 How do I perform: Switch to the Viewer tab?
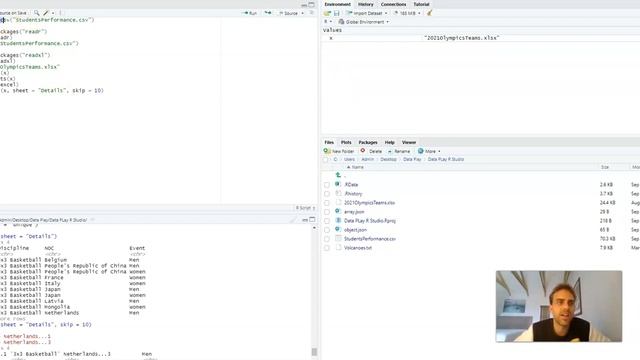409,142
